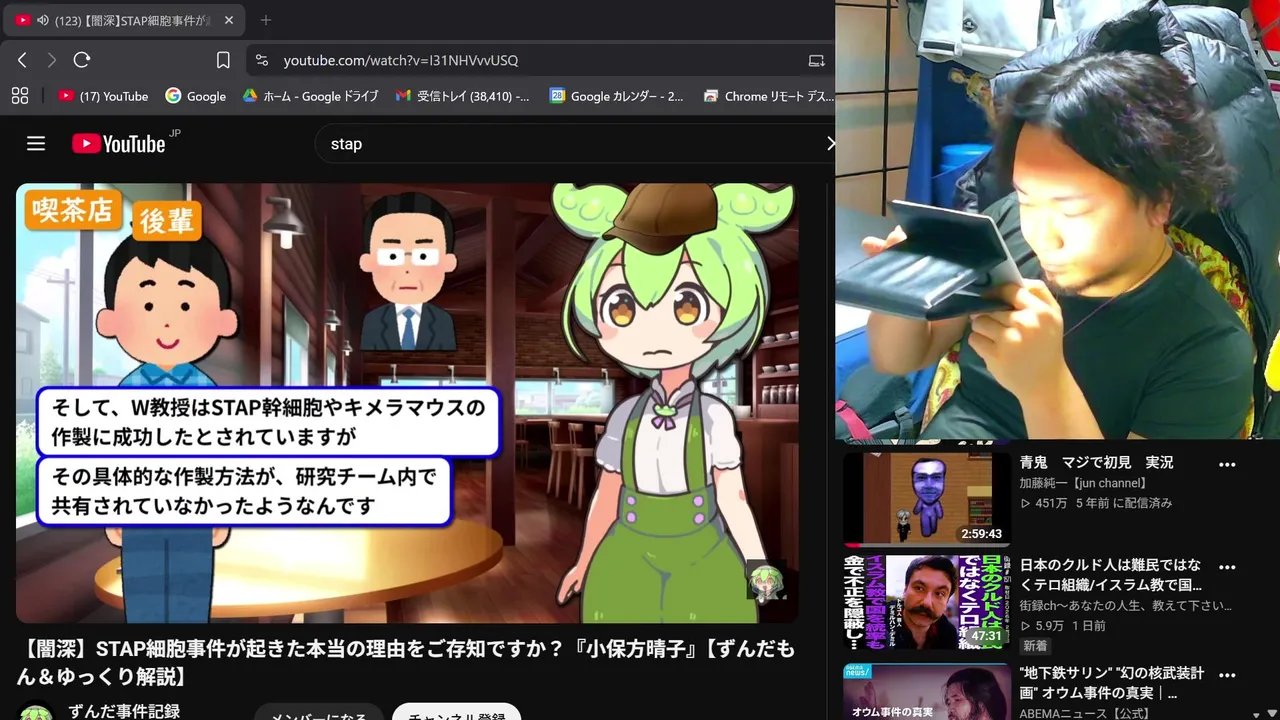Click the メンバーになる button
The width and height of the screenshot is (1280, 720).
(319, 714)
